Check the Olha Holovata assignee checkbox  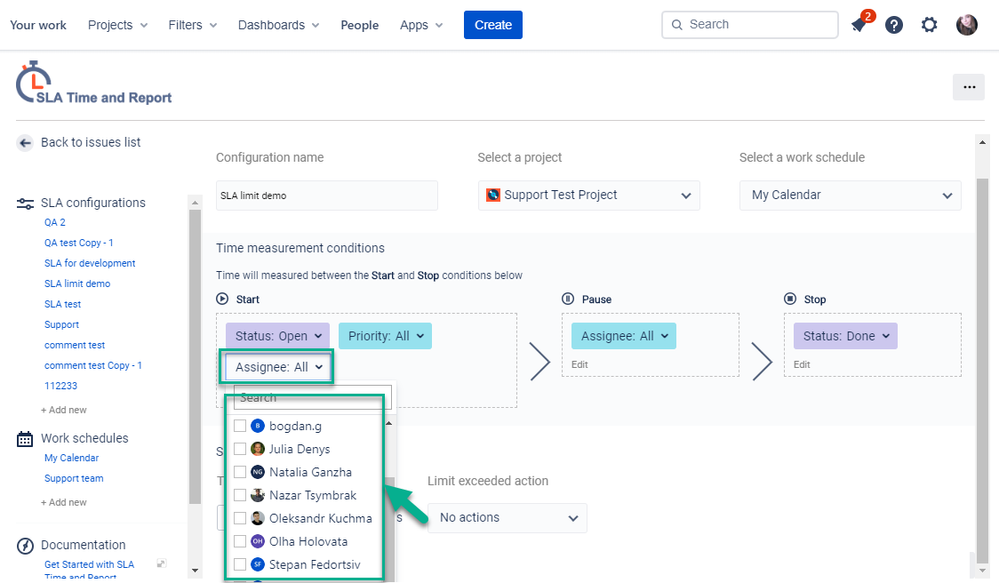click(x=240, y=542)
